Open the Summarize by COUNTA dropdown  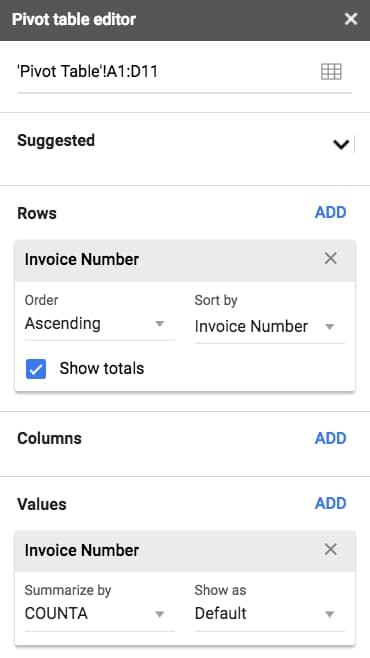point(99,614)
